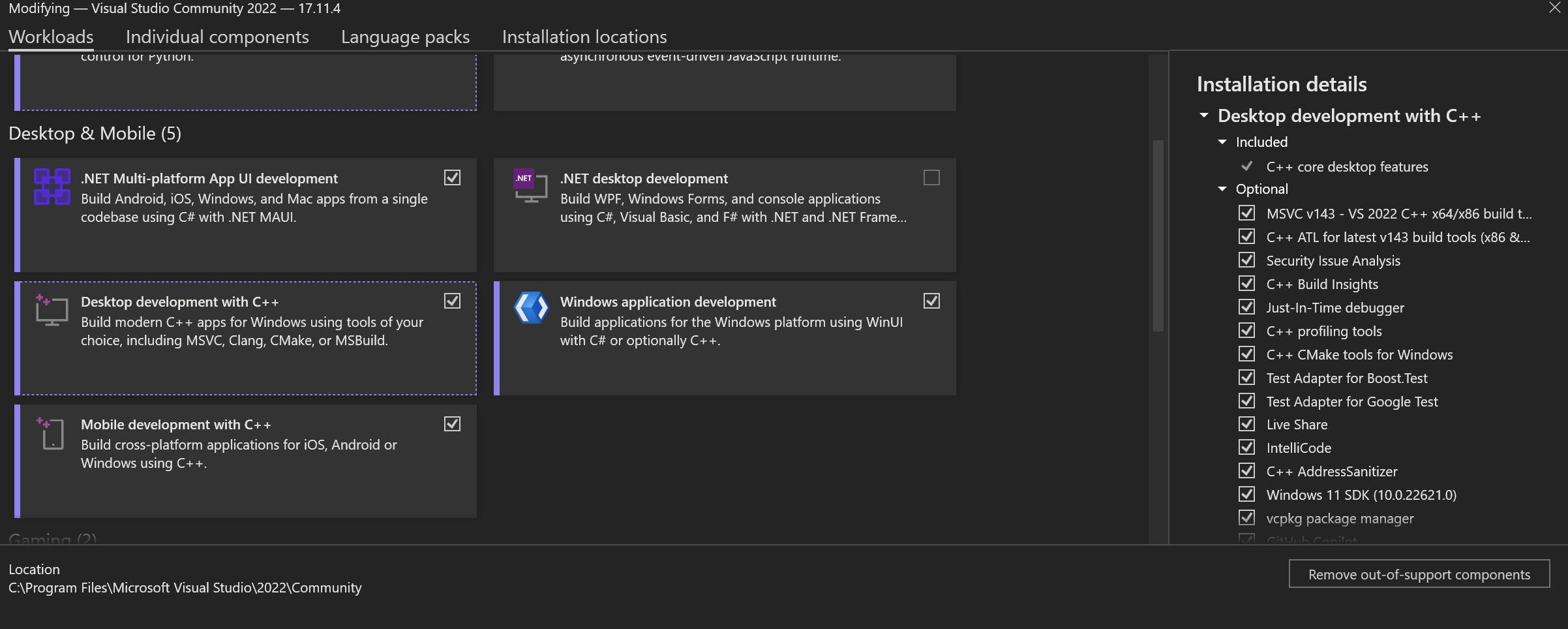Click the .NET Multi-platform App UI workload icon
Viewport: 1568px width, 629px height.
[52, 186]
